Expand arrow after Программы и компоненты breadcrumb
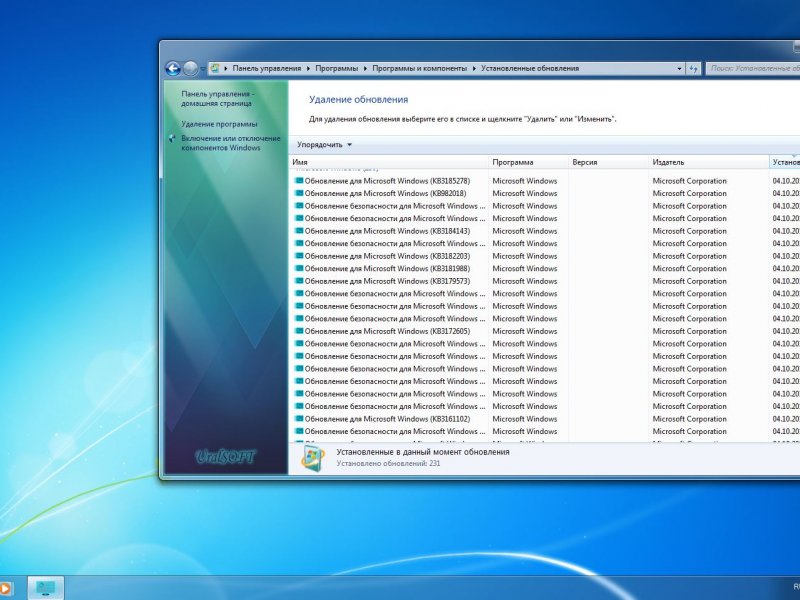 [474, 68]
